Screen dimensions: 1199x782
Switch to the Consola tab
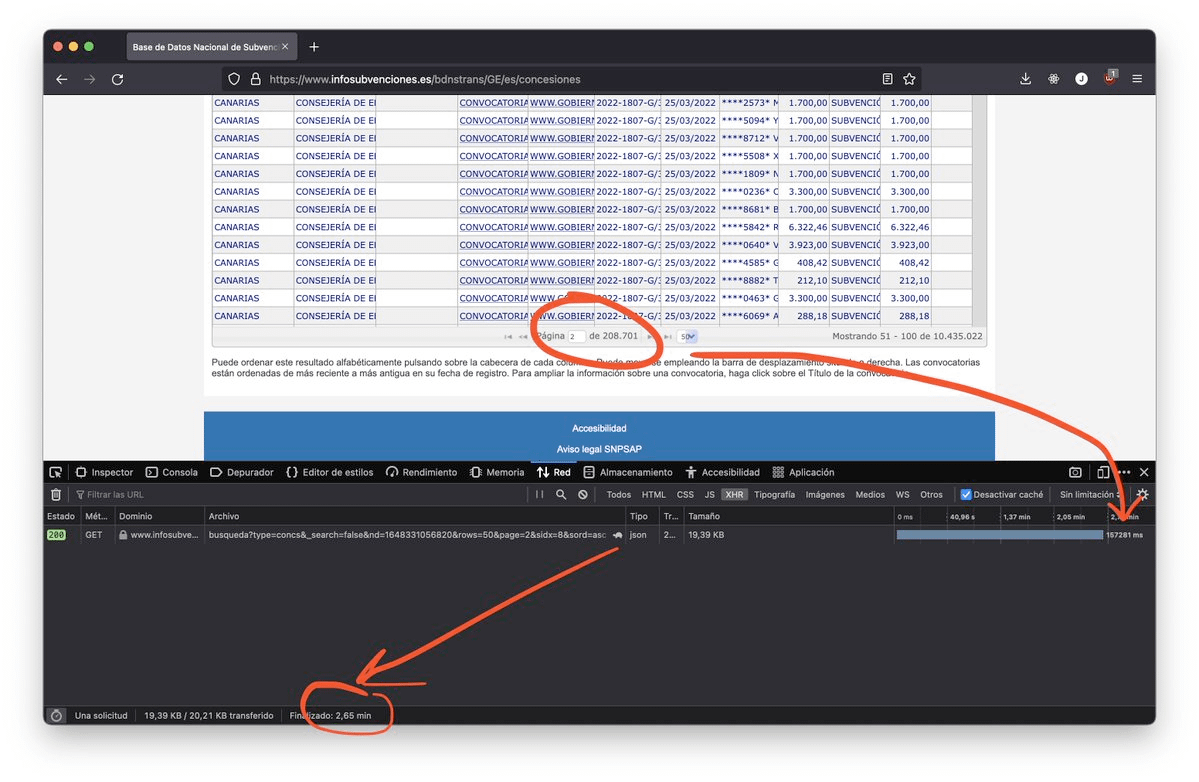171,472
